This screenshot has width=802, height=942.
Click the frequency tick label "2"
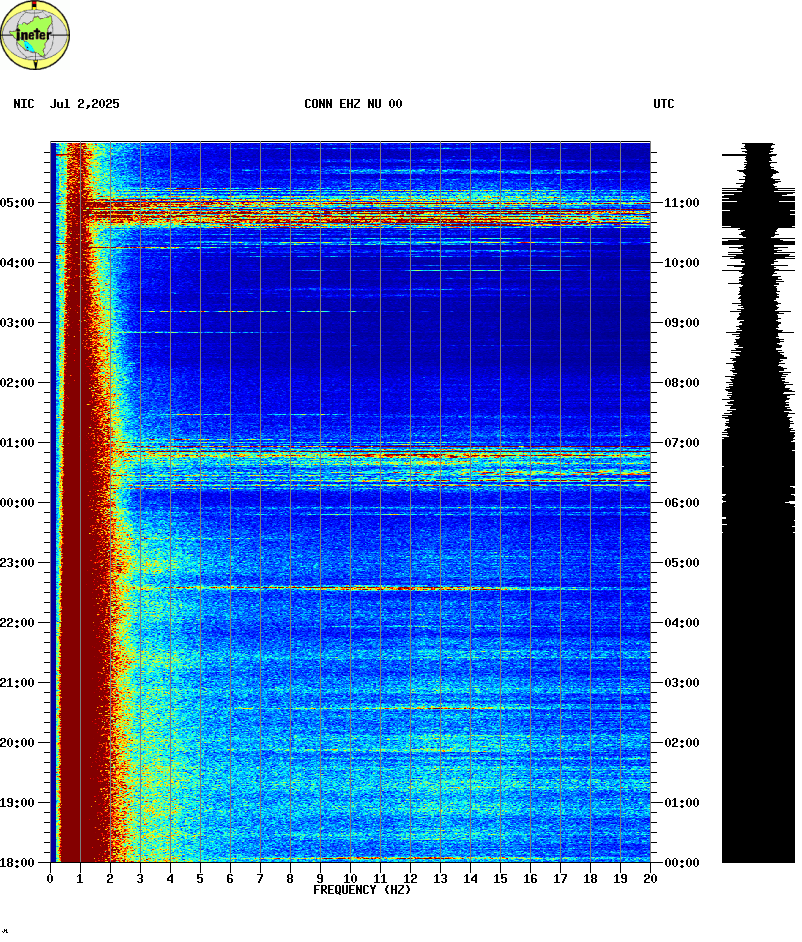pos(110,879)
